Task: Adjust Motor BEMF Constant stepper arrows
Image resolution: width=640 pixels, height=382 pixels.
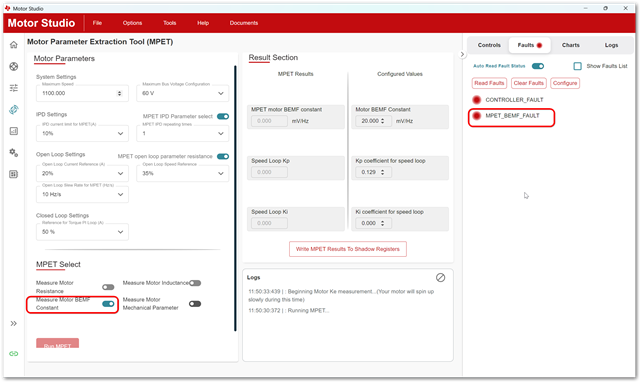Action: [x=382, y=121]
